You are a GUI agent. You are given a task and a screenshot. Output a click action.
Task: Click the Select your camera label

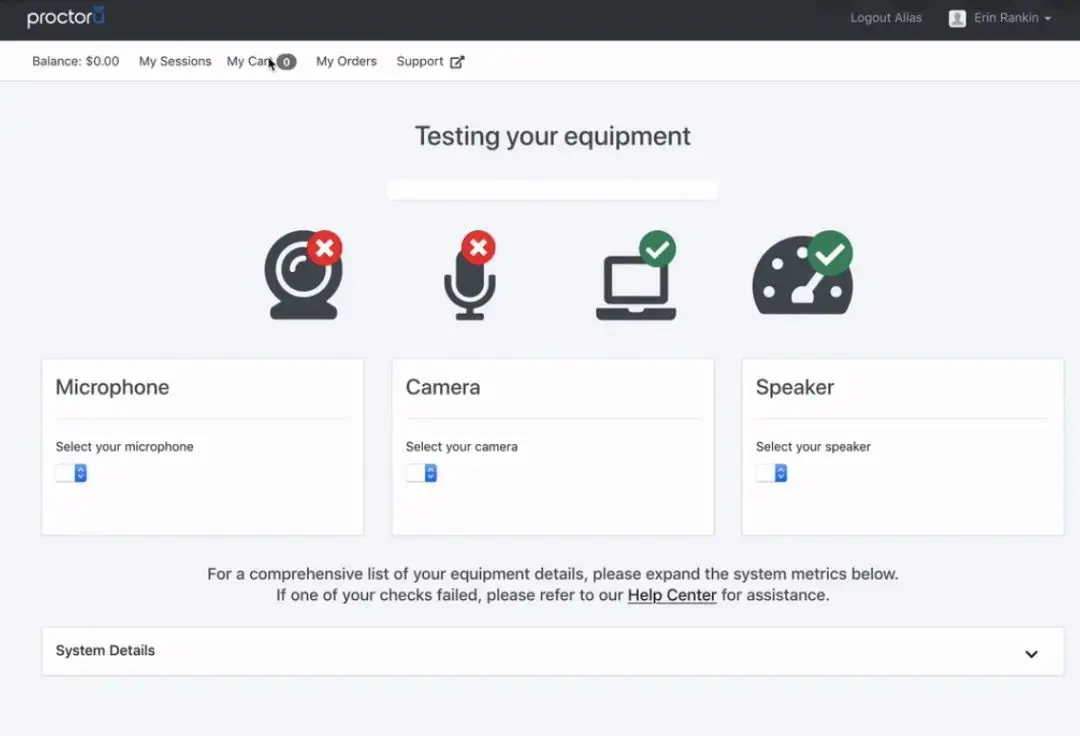[x=461, y=447]
